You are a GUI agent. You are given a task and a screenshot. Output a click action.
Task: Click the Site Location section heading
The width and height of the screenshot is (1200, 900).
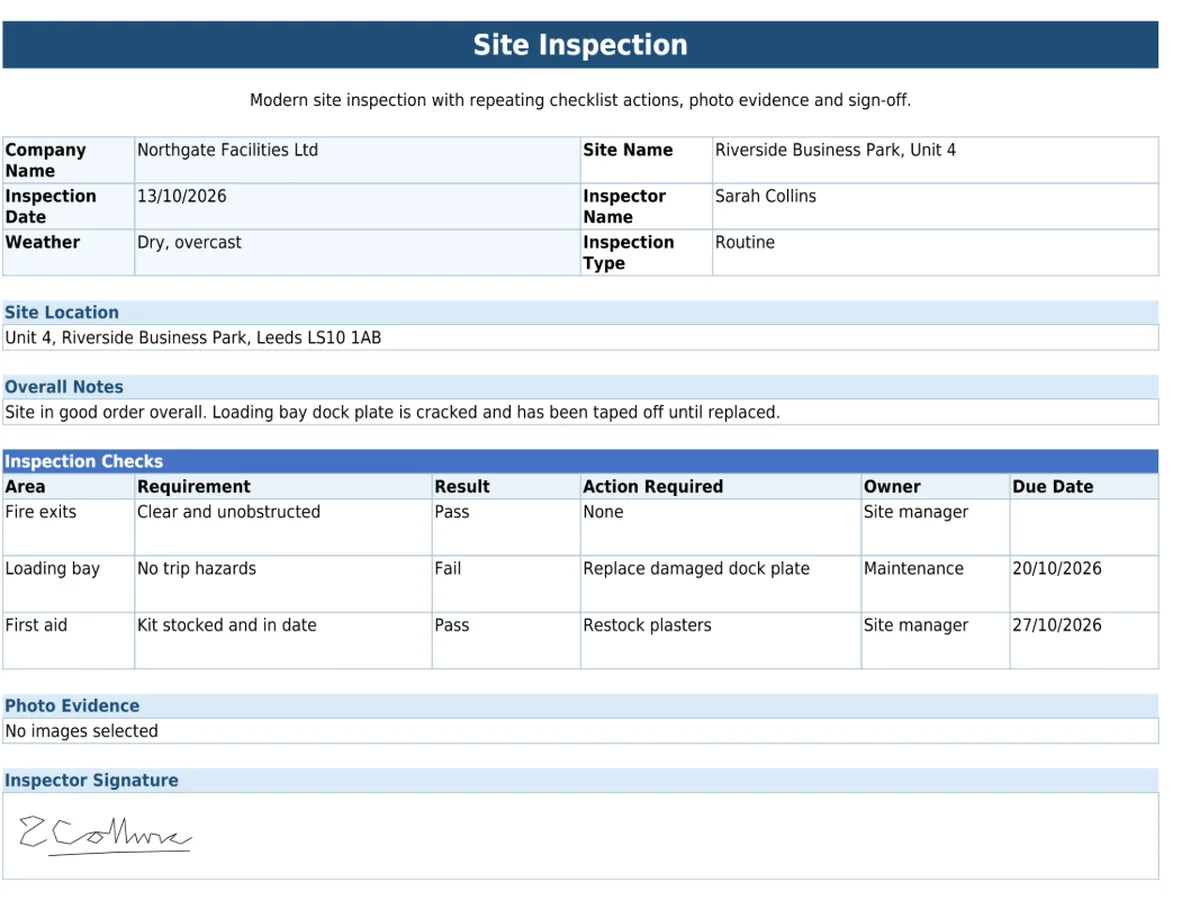pyautogui.click(x=580, y=312)
